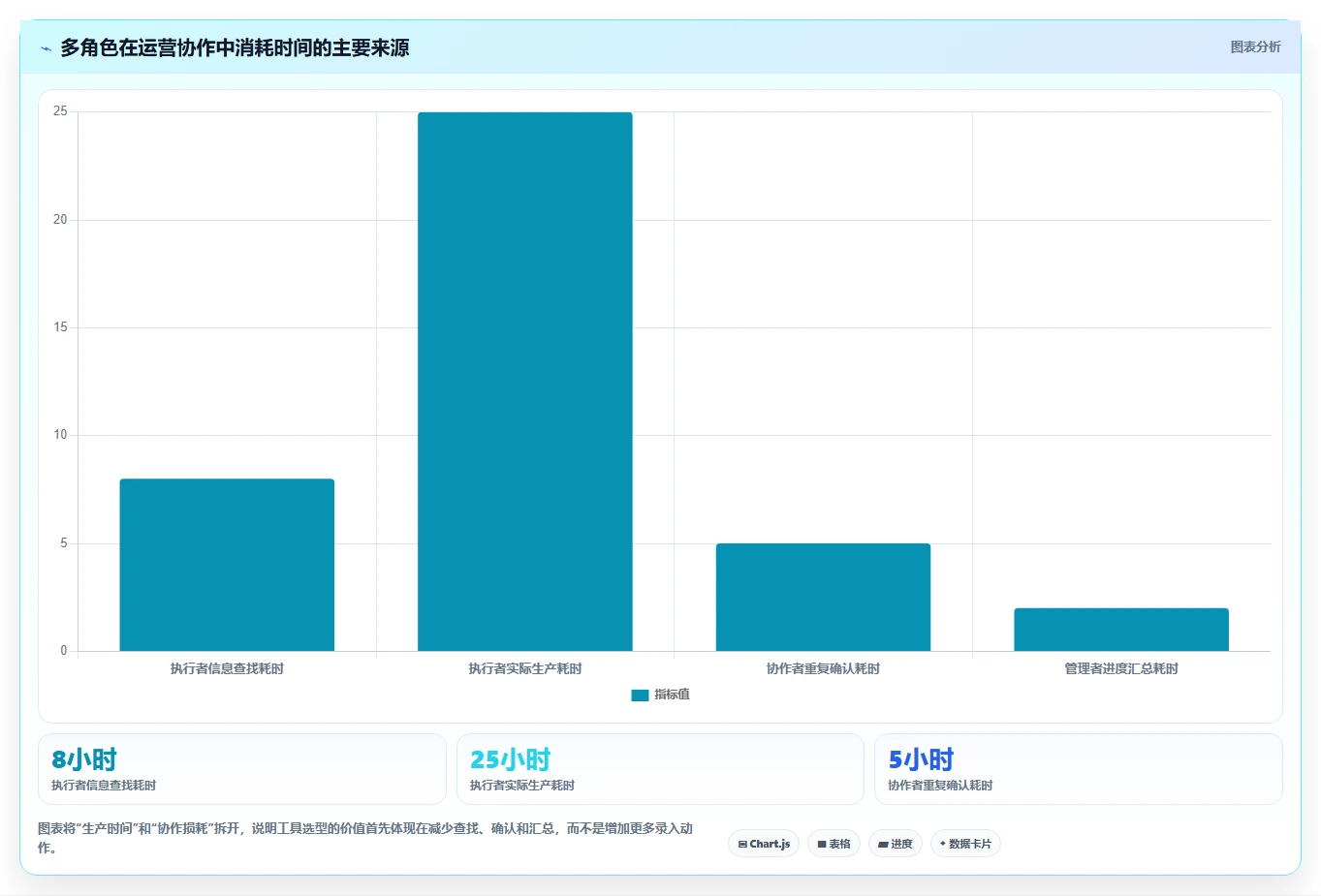Select the 5小时 data card

(x=1079, y=769)
